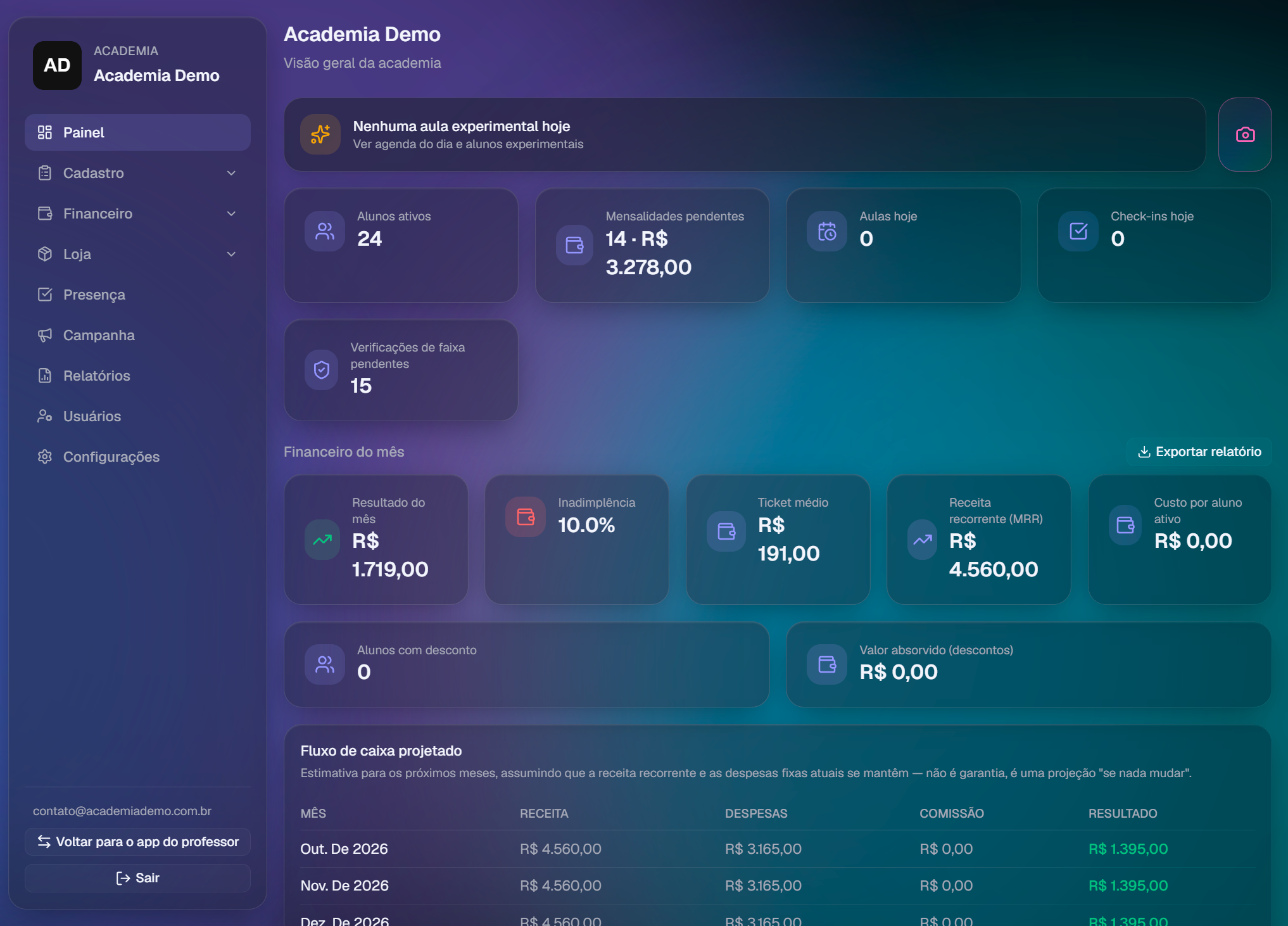1288x926 pixels.
Task: Open Presença in the sidebar
Action: coord(138,295)
